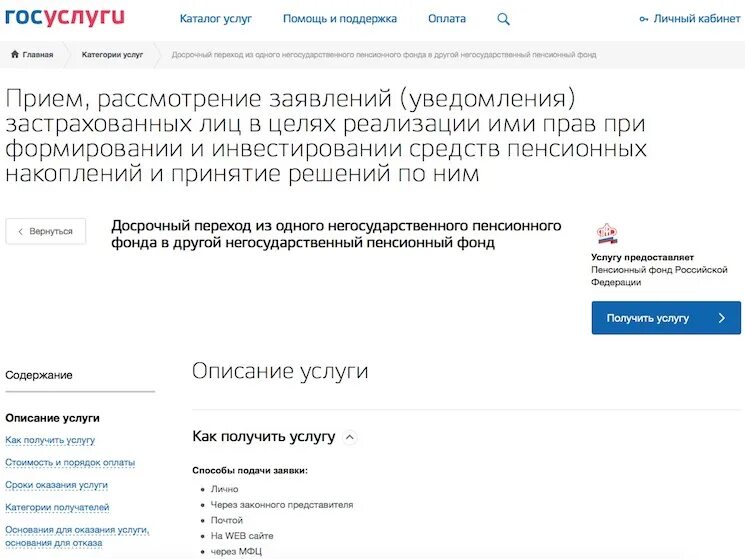This screenshot has height=559, width=745.
Task: Click the Досрочный переход breadcrumb text
Action: 384,55
